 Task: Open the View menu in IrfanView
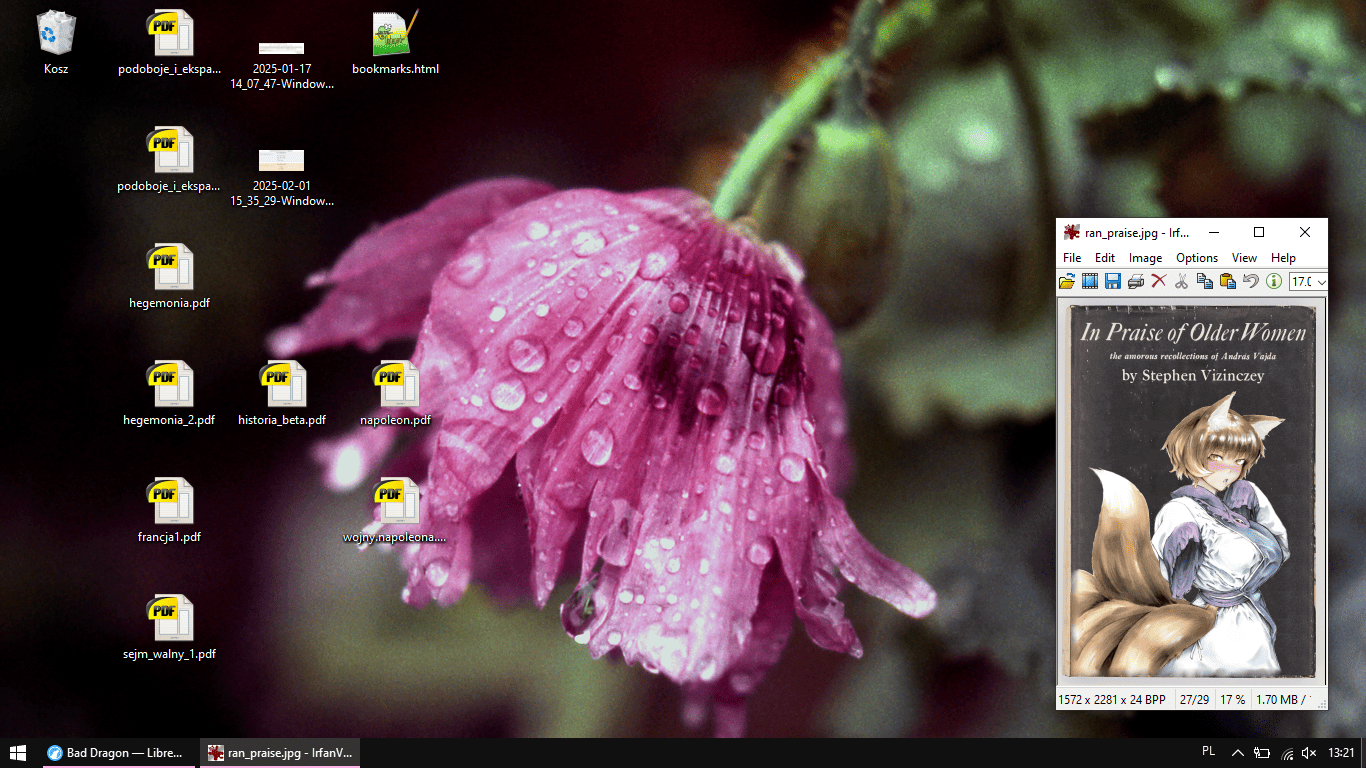coord(1244,258)
